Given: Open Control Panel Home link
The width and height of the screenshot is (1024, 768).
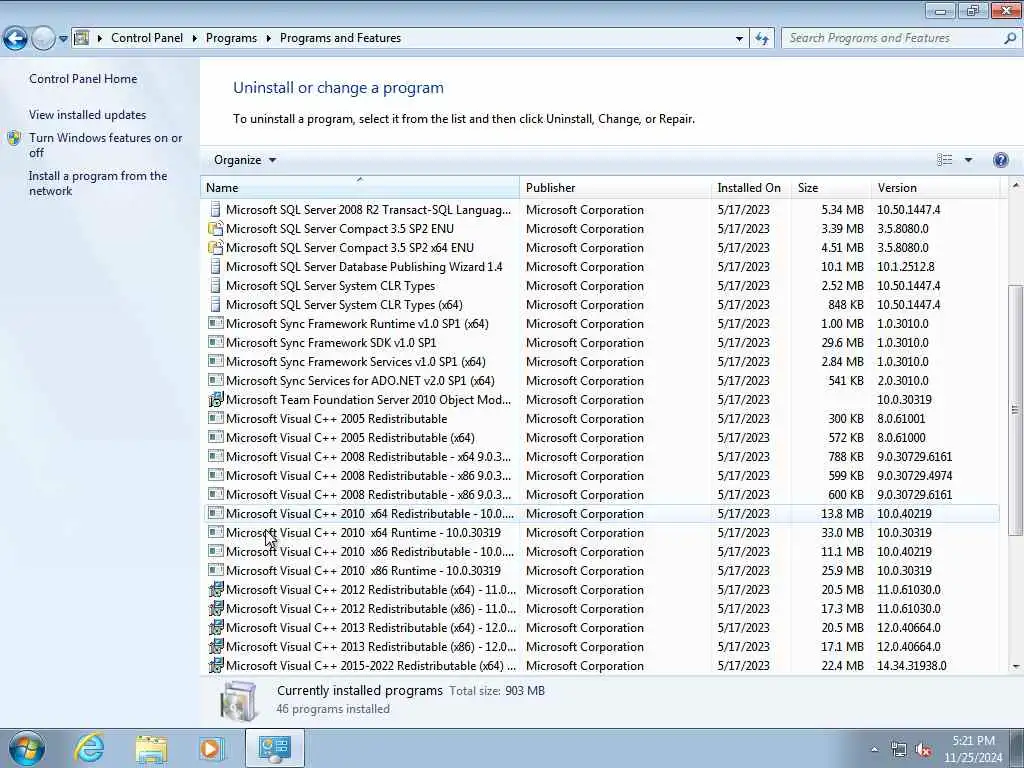Looking at the screenshot, I should coord(83,79).
